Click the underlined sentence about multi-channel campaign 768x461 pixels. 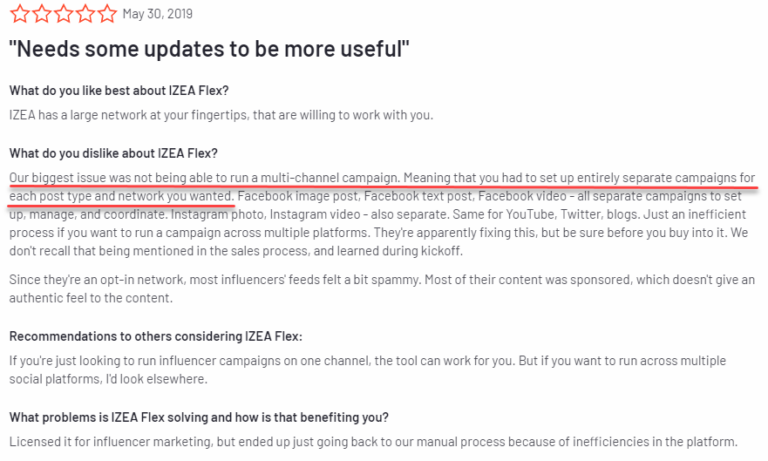click(204, 177)
